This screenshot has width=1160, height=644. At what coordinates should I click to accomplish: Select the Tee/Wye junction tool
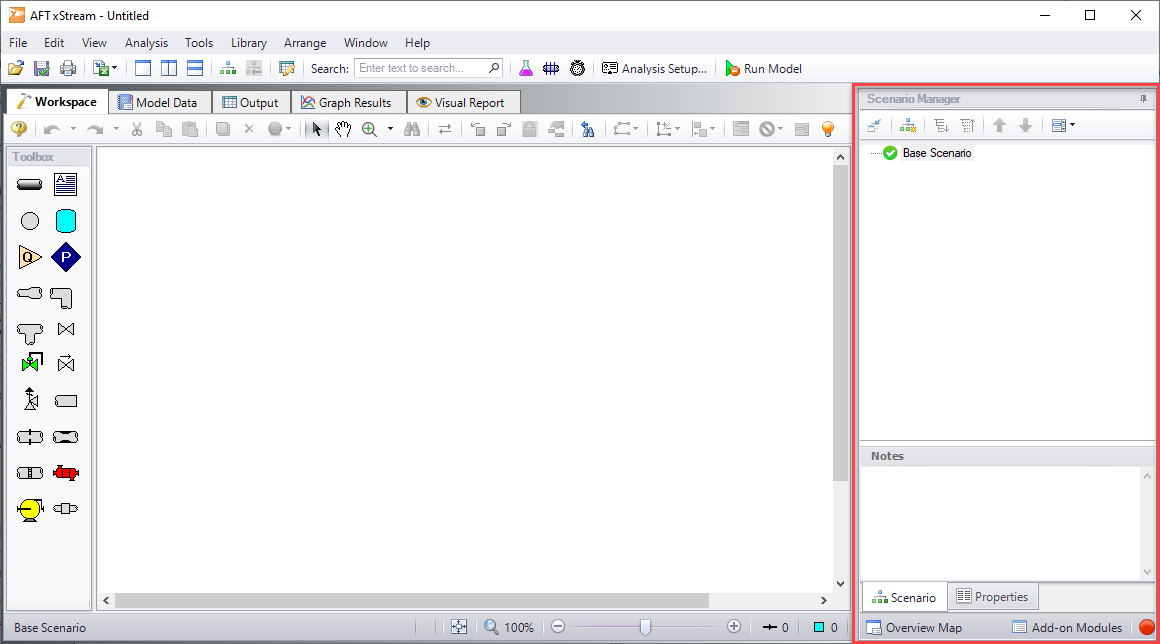30,333
